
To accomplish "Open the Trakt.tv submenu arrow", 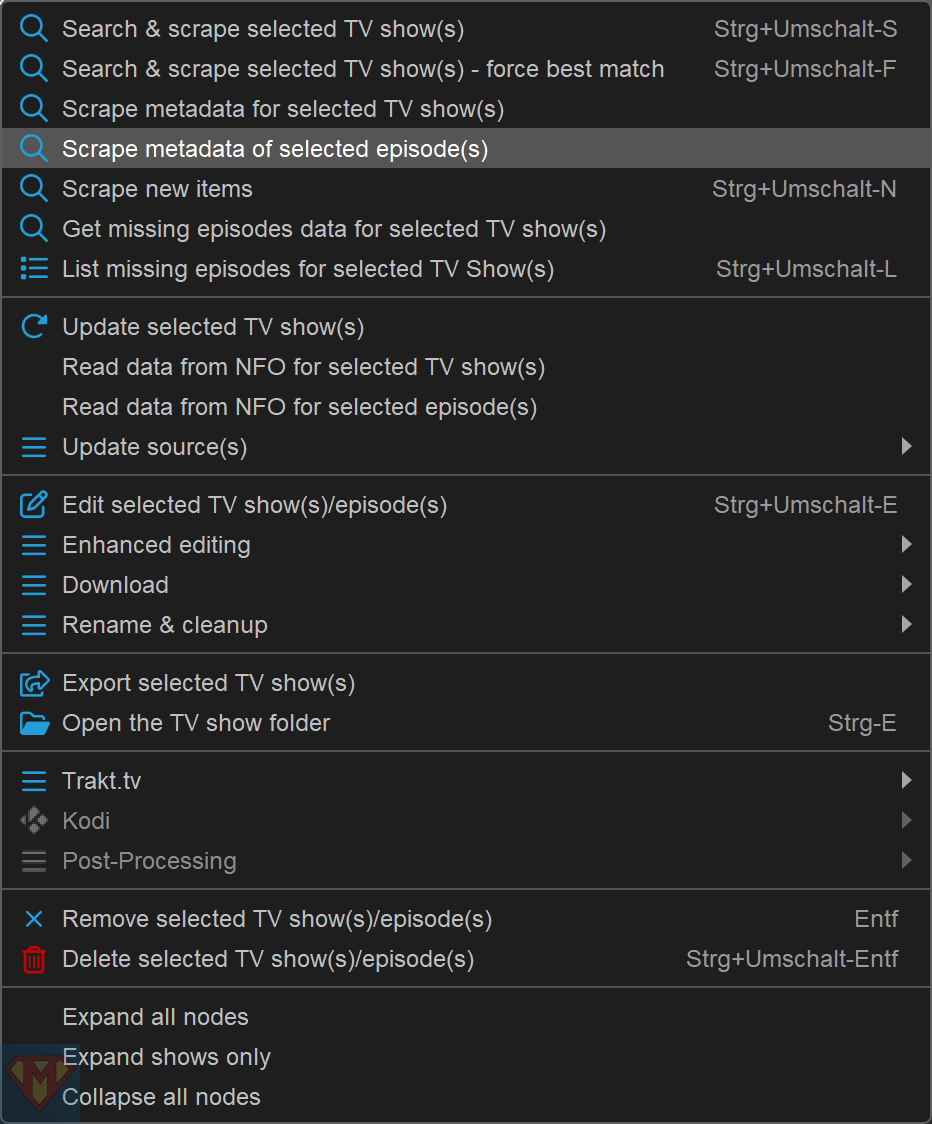I will click(906, 780).
